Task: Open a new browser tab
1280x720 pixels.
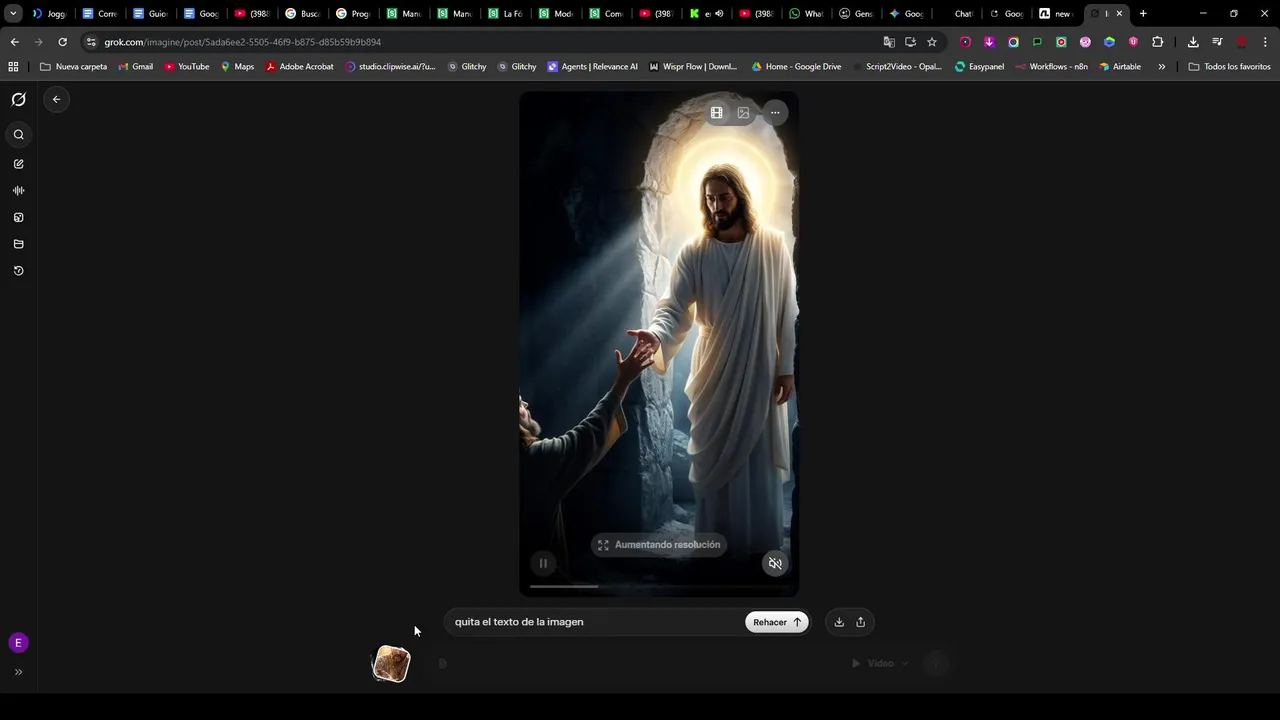Action: (x=1143, y=14)
